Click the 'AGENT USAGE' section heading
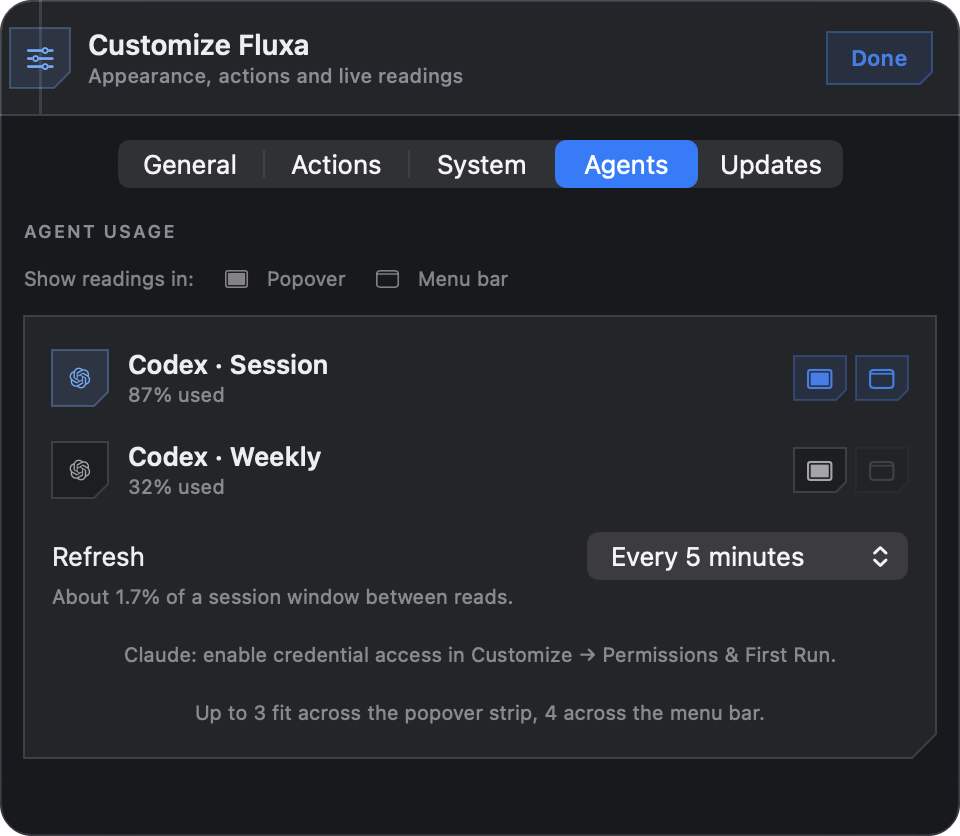The width and height of the screenshot is (960, 836). click(100, 232)
